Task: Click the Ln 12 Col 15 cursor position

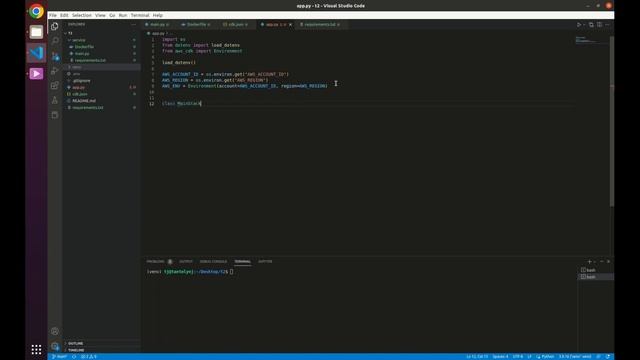Action: [x=477, y=357]
